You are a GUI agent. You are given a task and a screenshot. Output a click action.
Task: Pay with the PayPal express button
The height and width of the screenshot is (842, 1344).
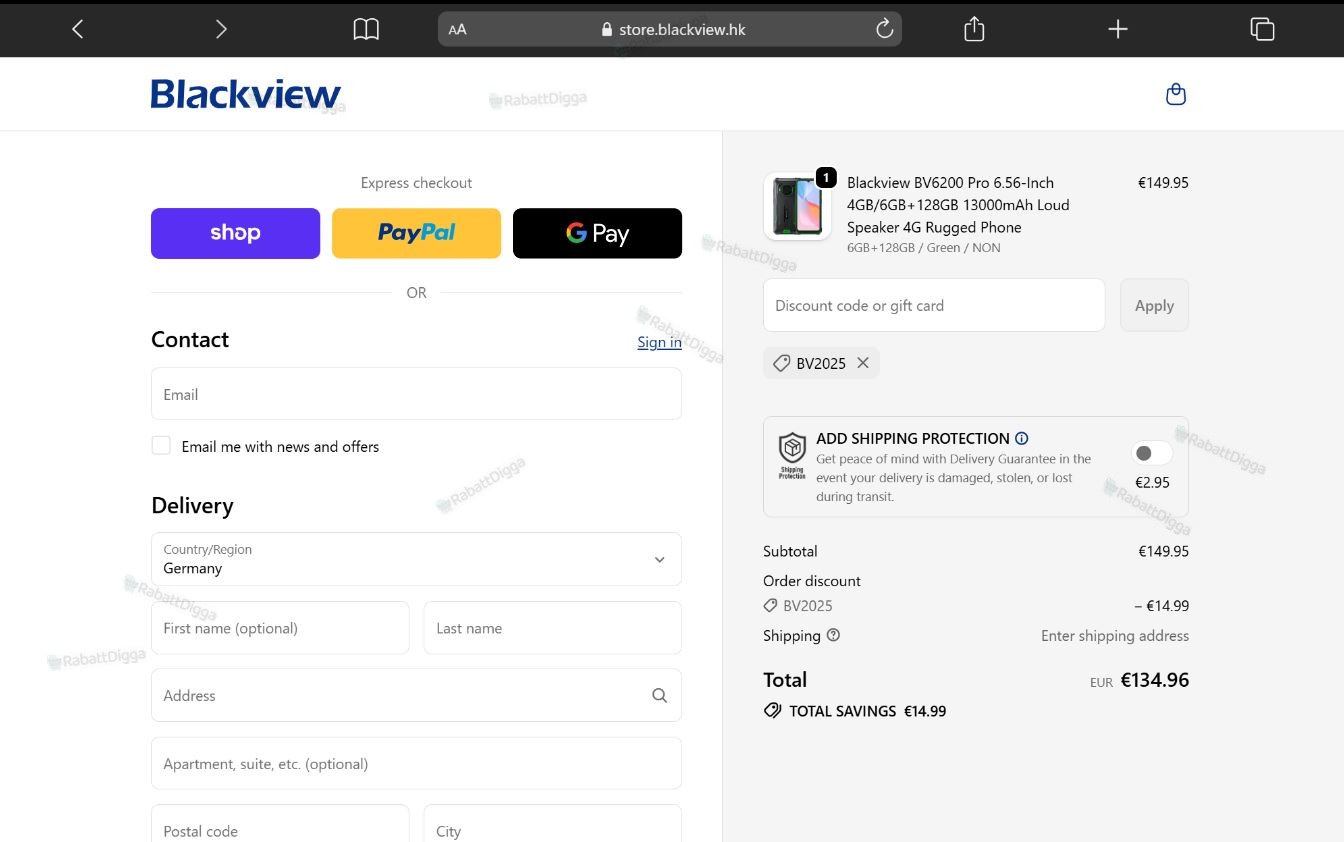click(416, 233)
